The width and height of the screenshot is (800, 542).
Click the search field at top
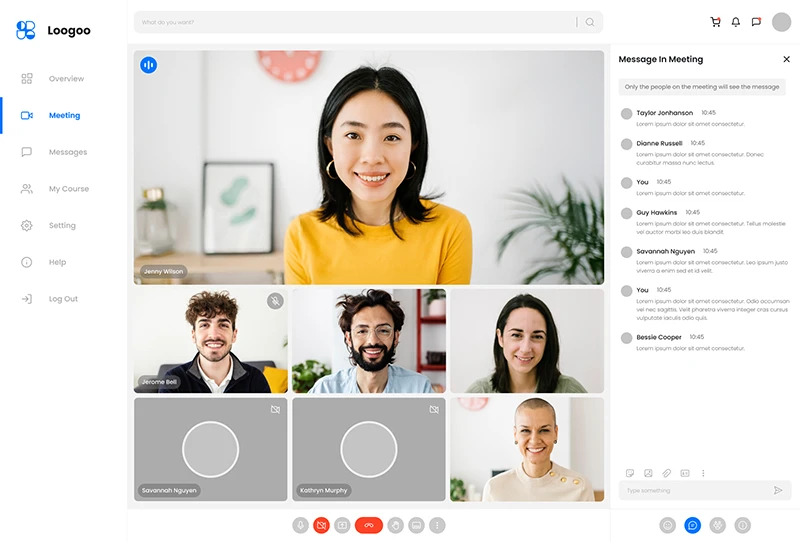coord(355,22)
